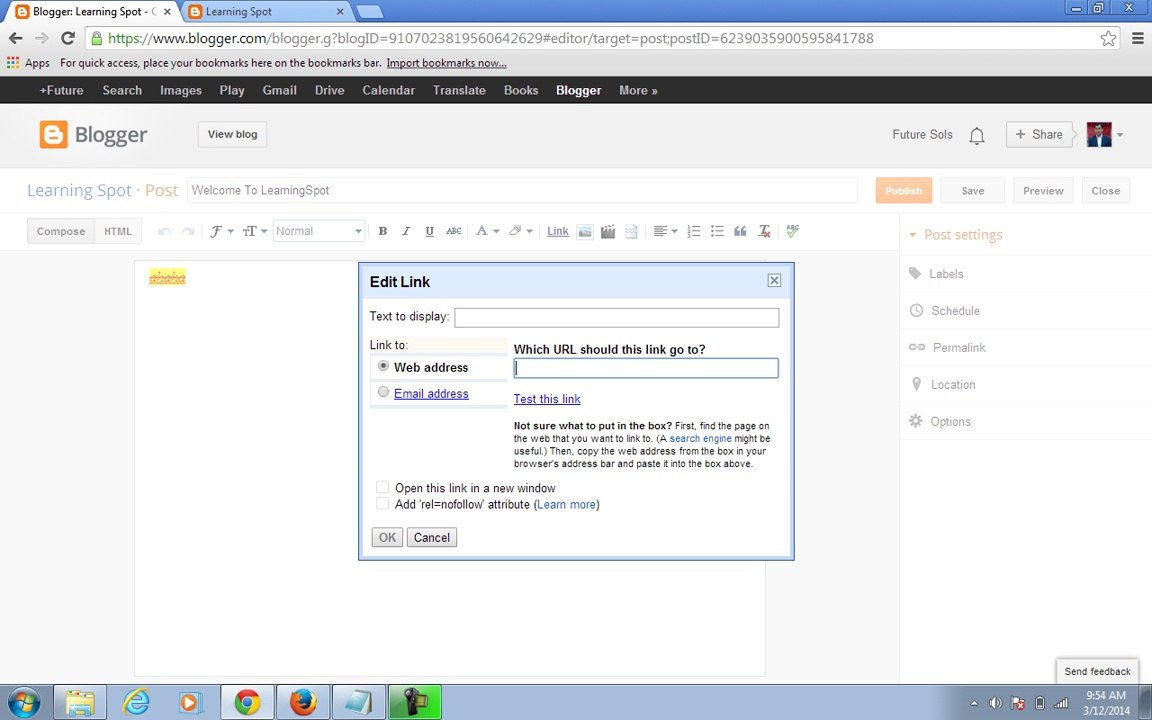This screenshot has width=1152, height=720.
Task: Open the text alignment dropdown
Action: pos(665,231)
